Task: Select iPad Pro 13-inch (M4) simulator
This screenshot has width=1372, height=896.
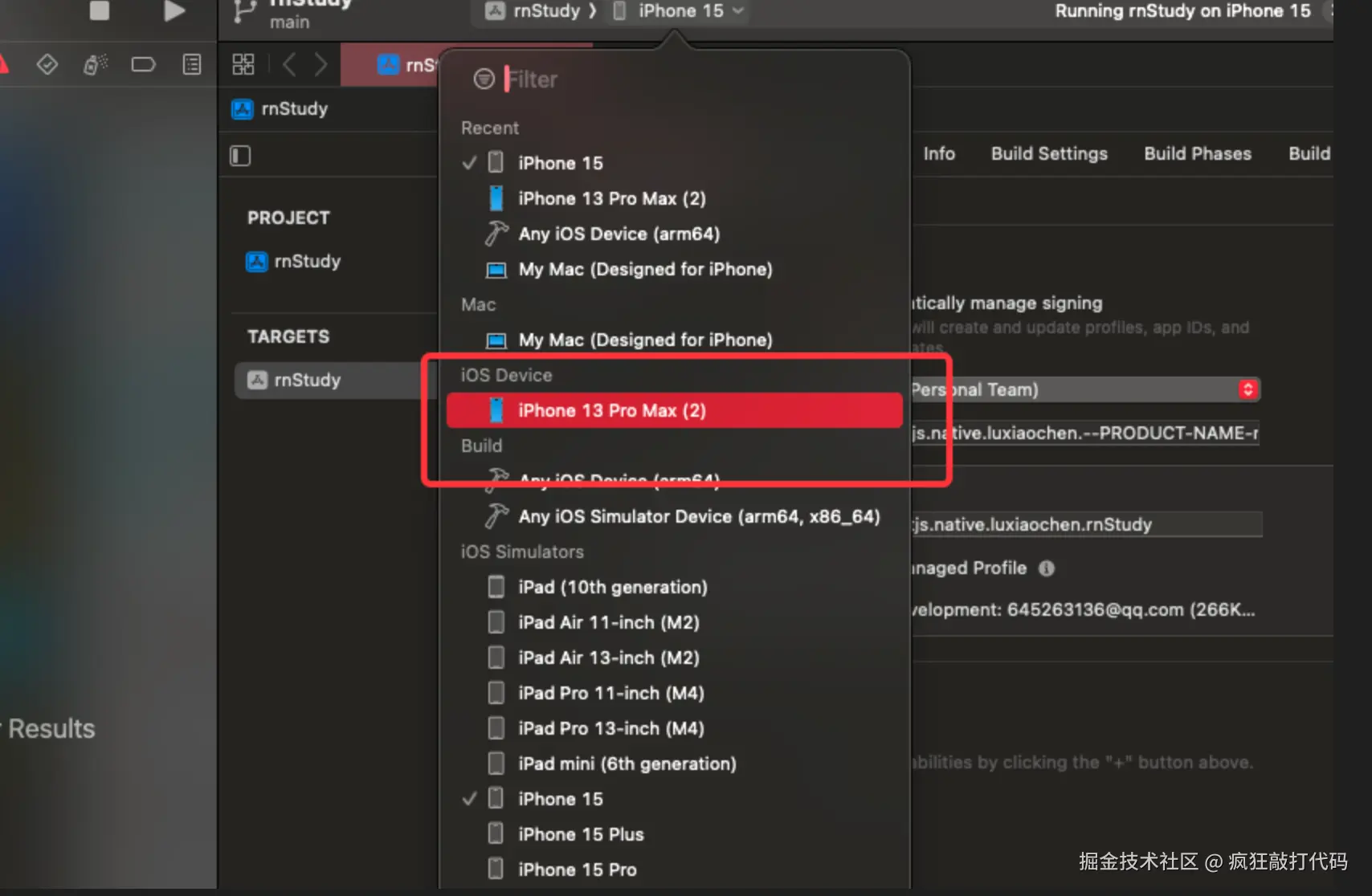Action: 675,728
